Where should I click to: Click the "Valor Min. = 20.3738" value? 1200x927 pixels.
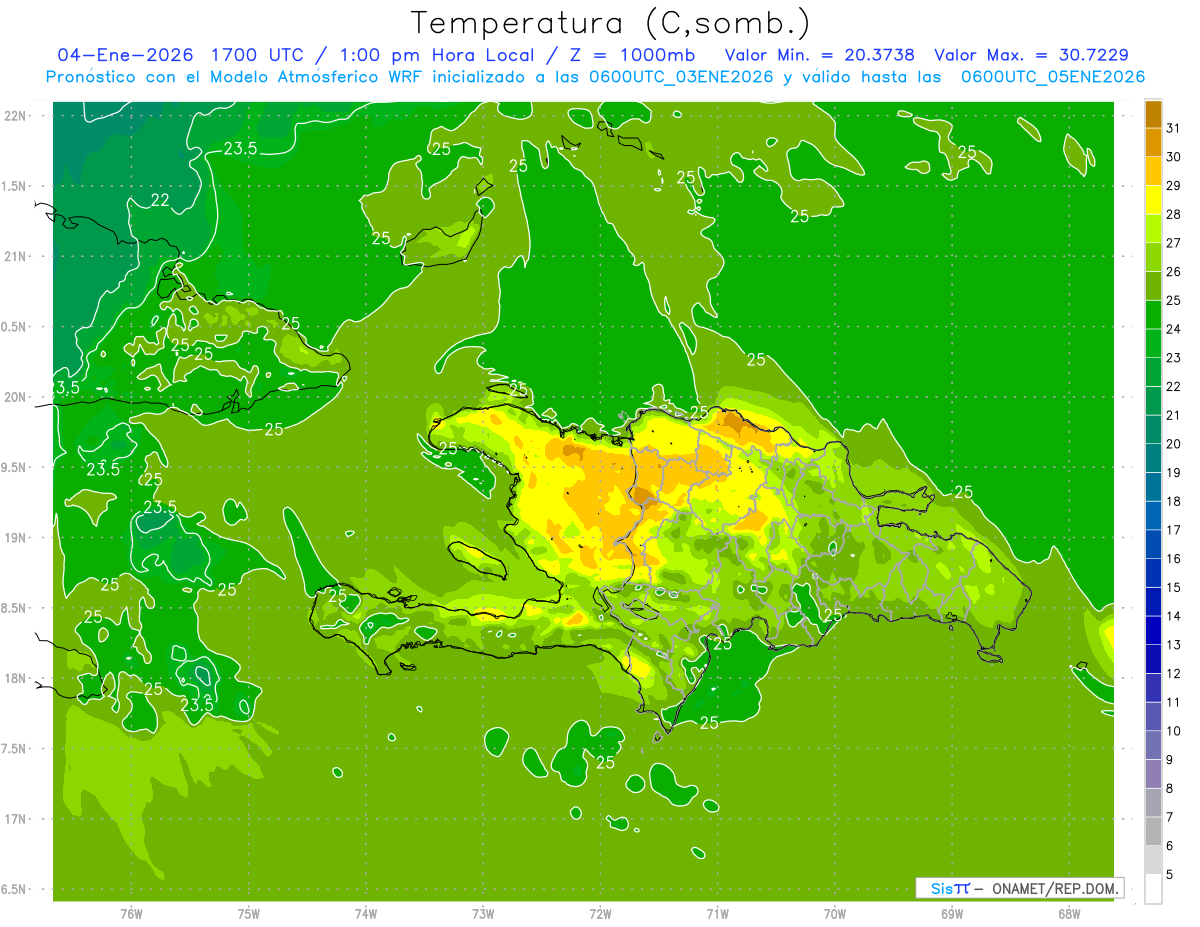click(819, 55)
